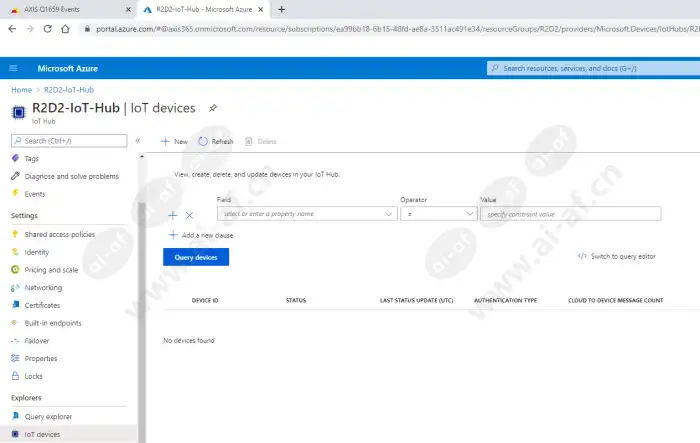Select the R2D2-IoT-Hub Microsoft Azure tab
The height and width of the screenshot is (443, 700).
[204, 9]
